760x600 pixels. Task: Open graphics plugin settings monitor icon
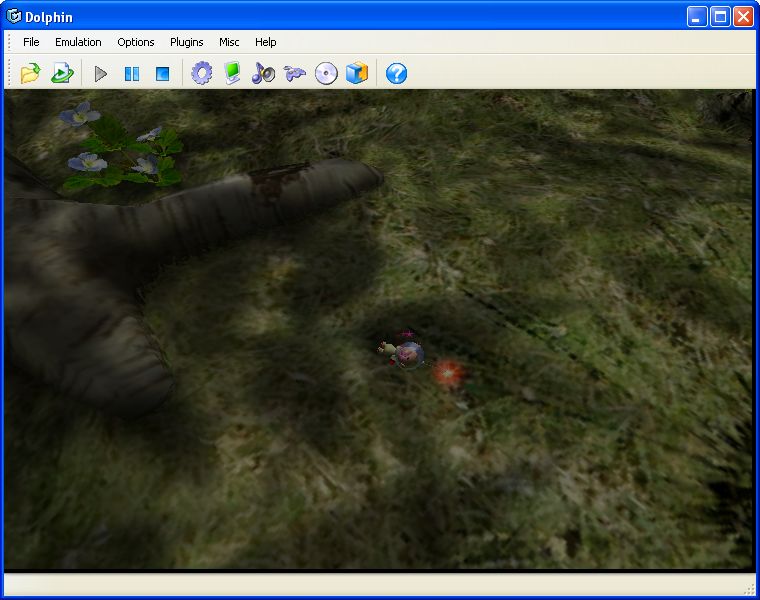(233, 74)
